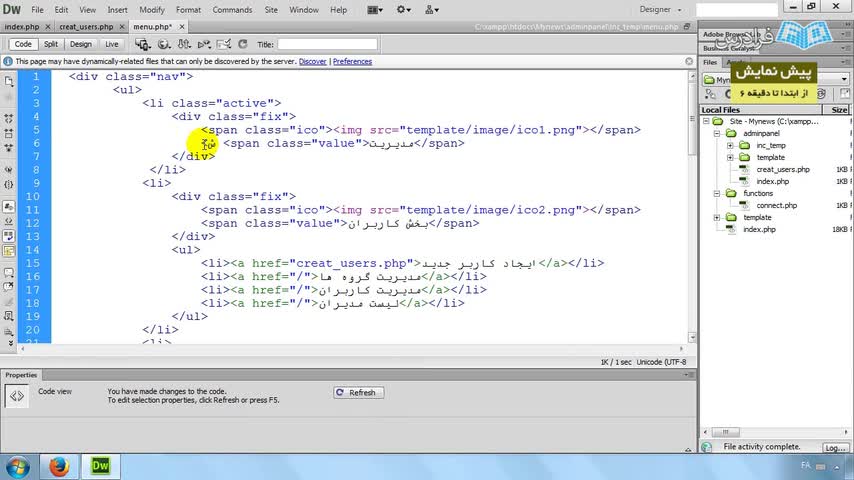Viewport: 854px width, 480px height.
Task: Click the Collapse Selection icon
Action: coord(9,133)
